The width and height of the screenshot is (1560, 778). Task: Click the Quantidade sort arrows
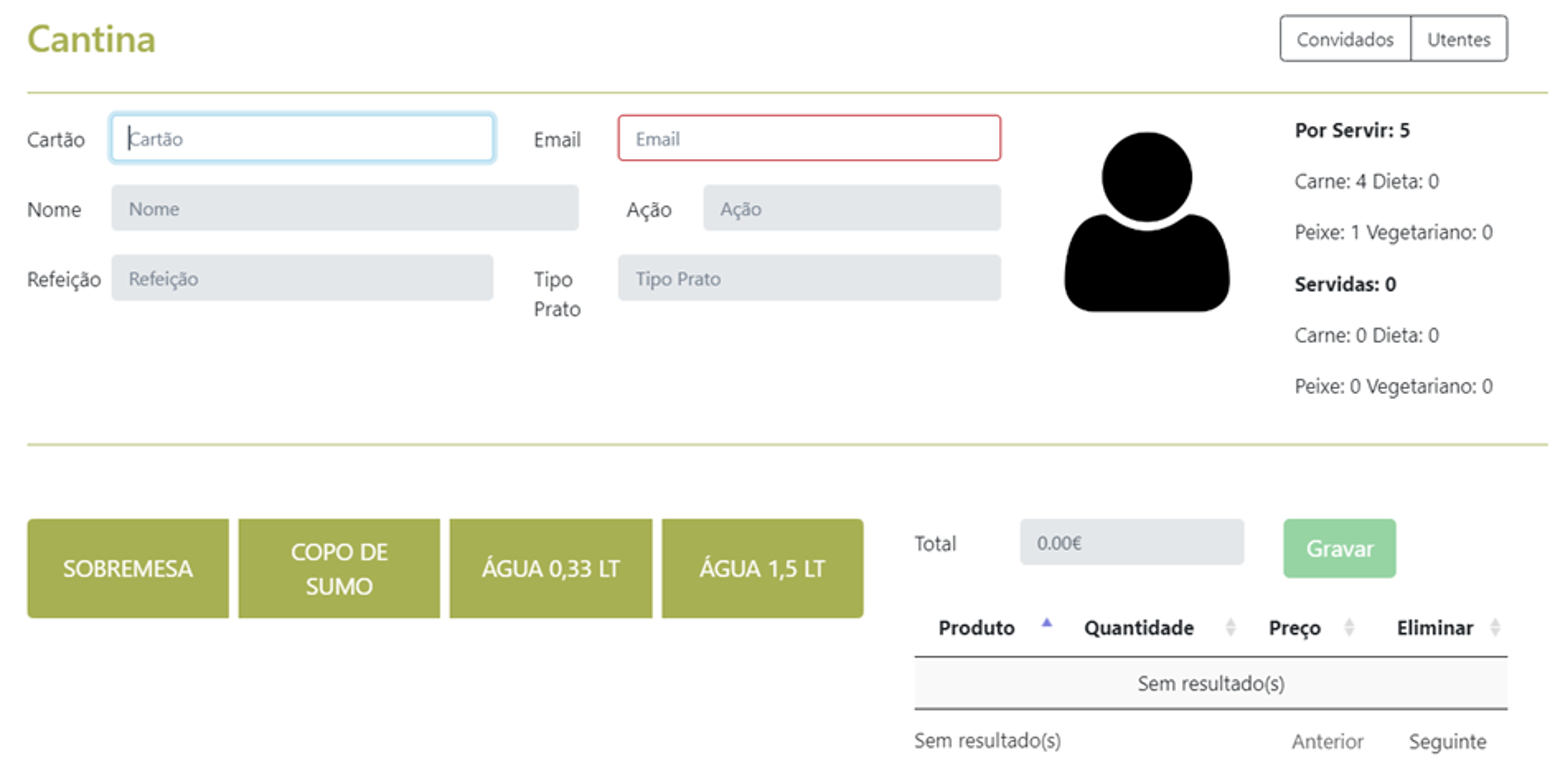click(x=1230, y=627)
